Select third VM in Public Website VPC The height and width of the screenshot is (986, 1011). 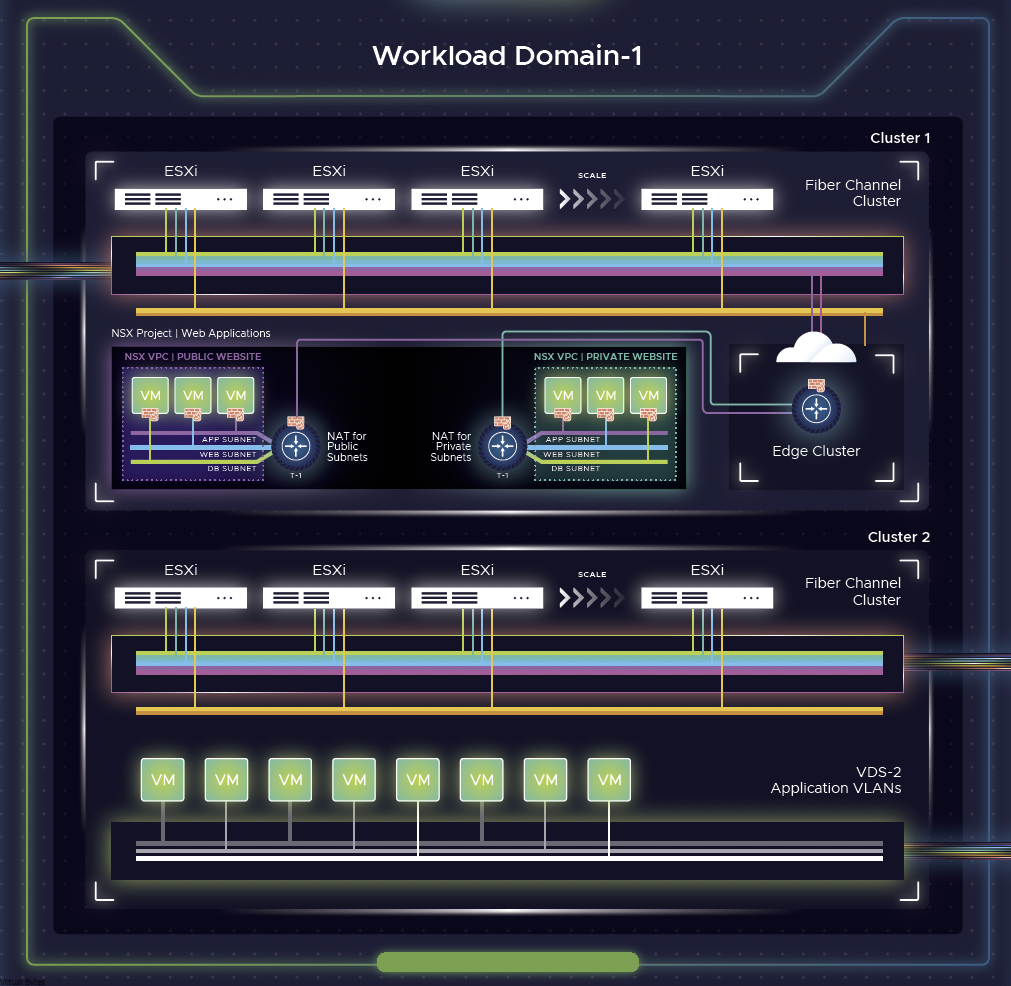pyautogui.click(x=235, y=395)
